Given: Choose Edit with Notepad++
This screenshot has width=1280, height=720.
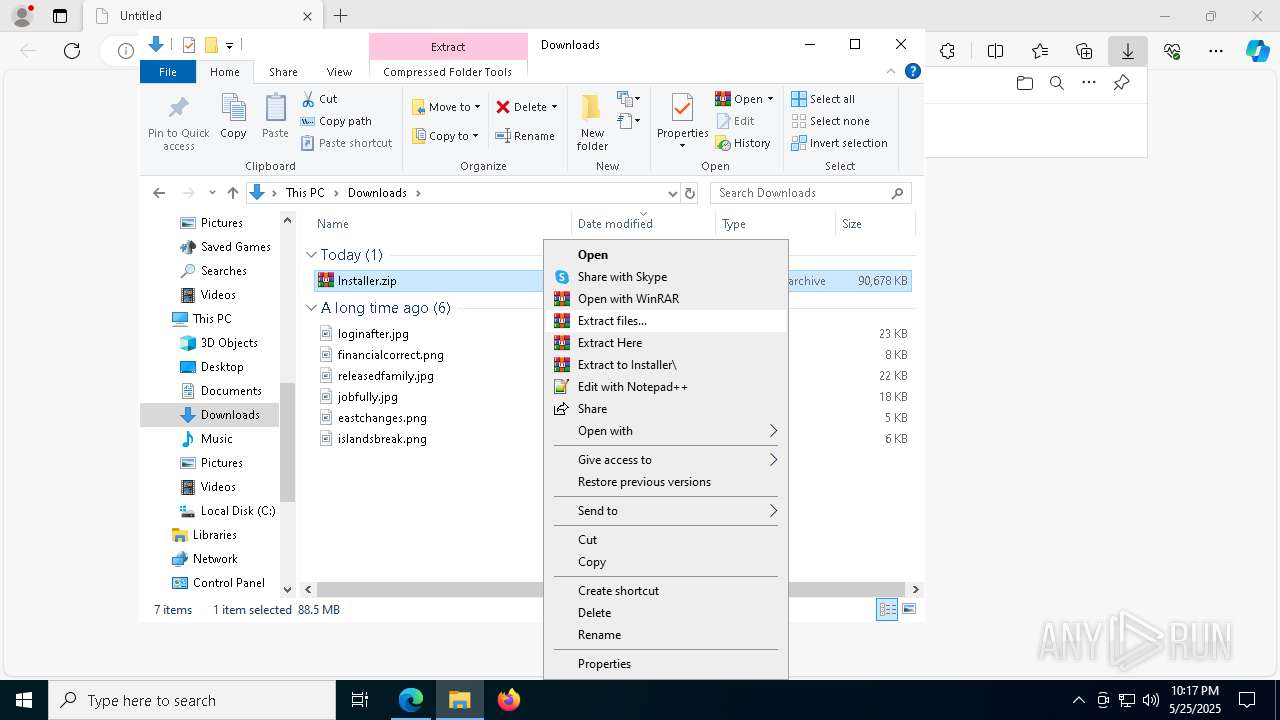Looking at the screenshot, I should click(x=666, y=387).
